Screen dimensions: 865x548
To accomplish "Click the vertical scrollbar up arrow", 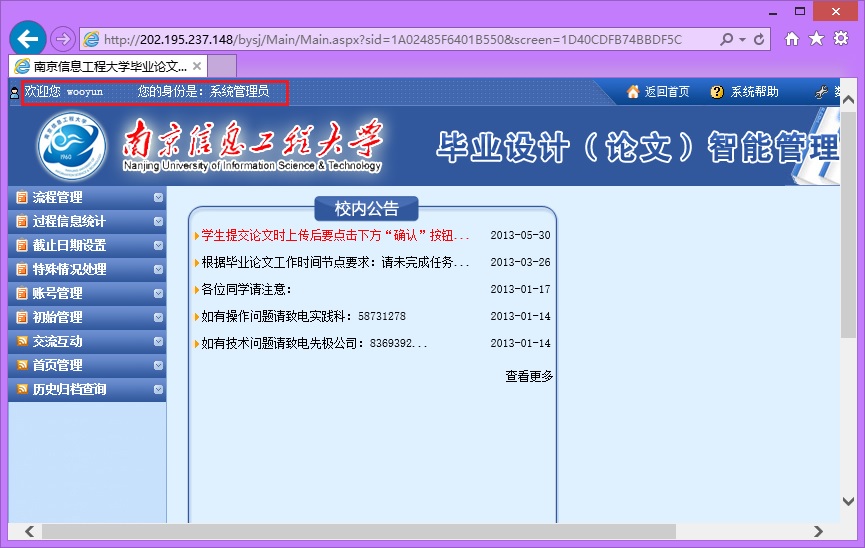I will [x=848, y=100].
